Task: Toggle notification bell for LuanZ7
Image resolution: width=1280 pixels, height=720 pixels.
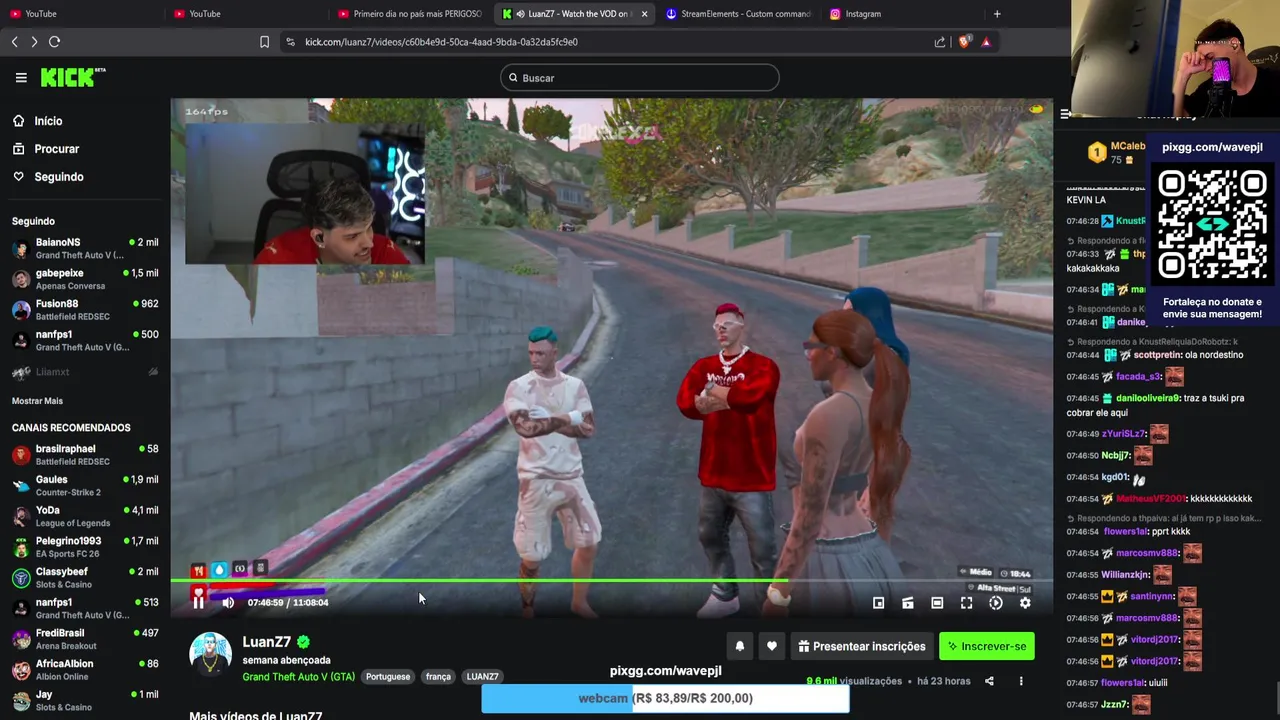Action: click(740, 646)
